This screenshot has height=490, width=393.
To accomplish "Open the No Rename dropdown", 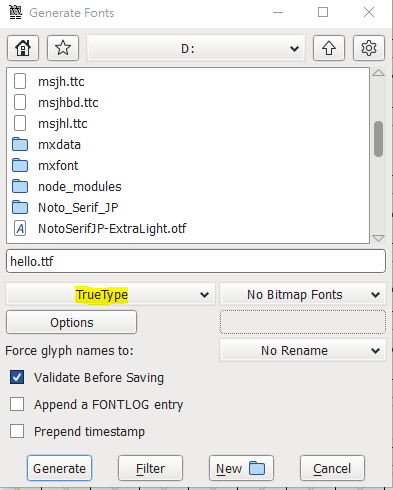I will [x=303, y=350].
